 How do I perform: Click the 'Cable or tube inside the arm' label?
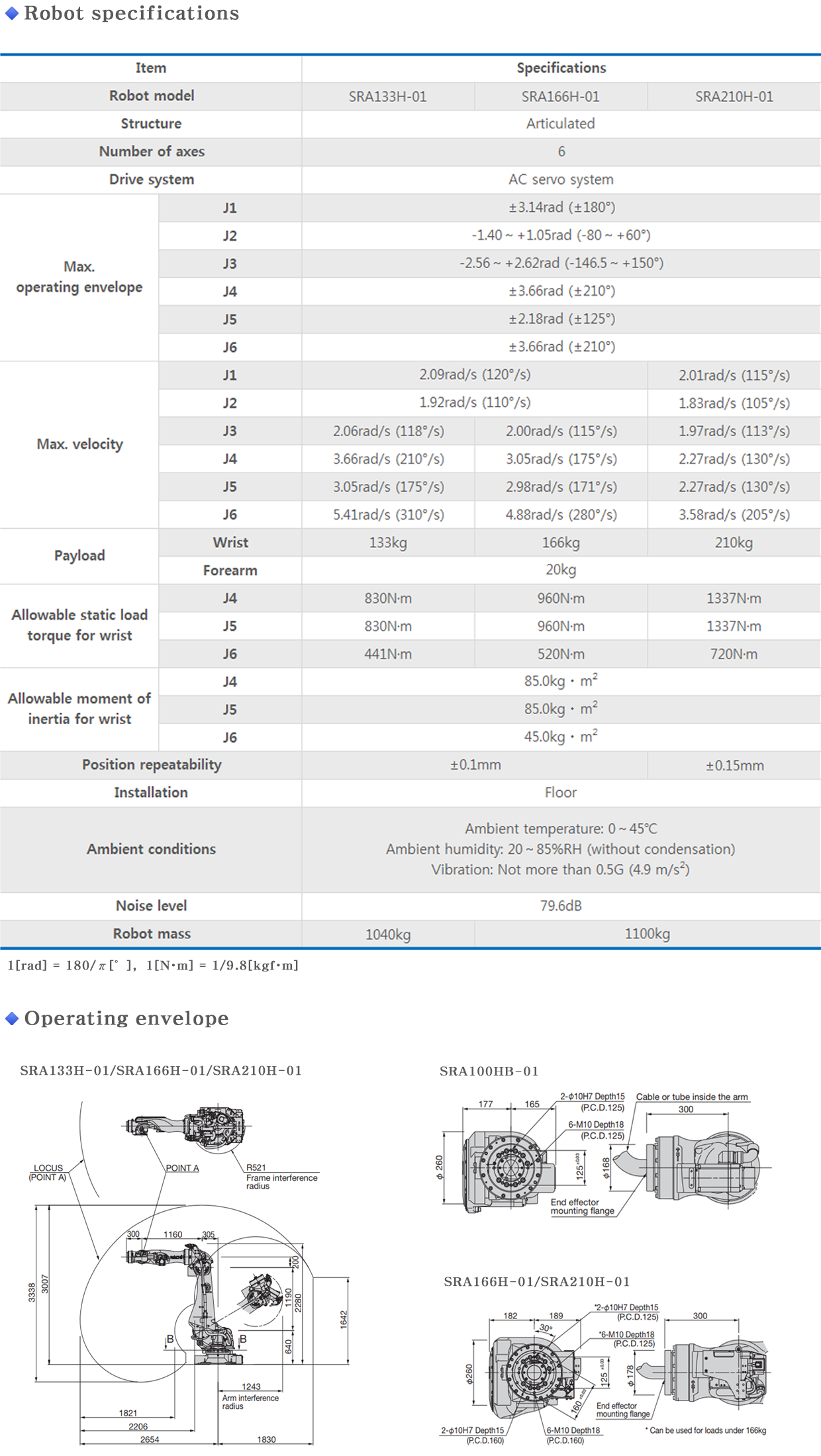(692, 1097)
